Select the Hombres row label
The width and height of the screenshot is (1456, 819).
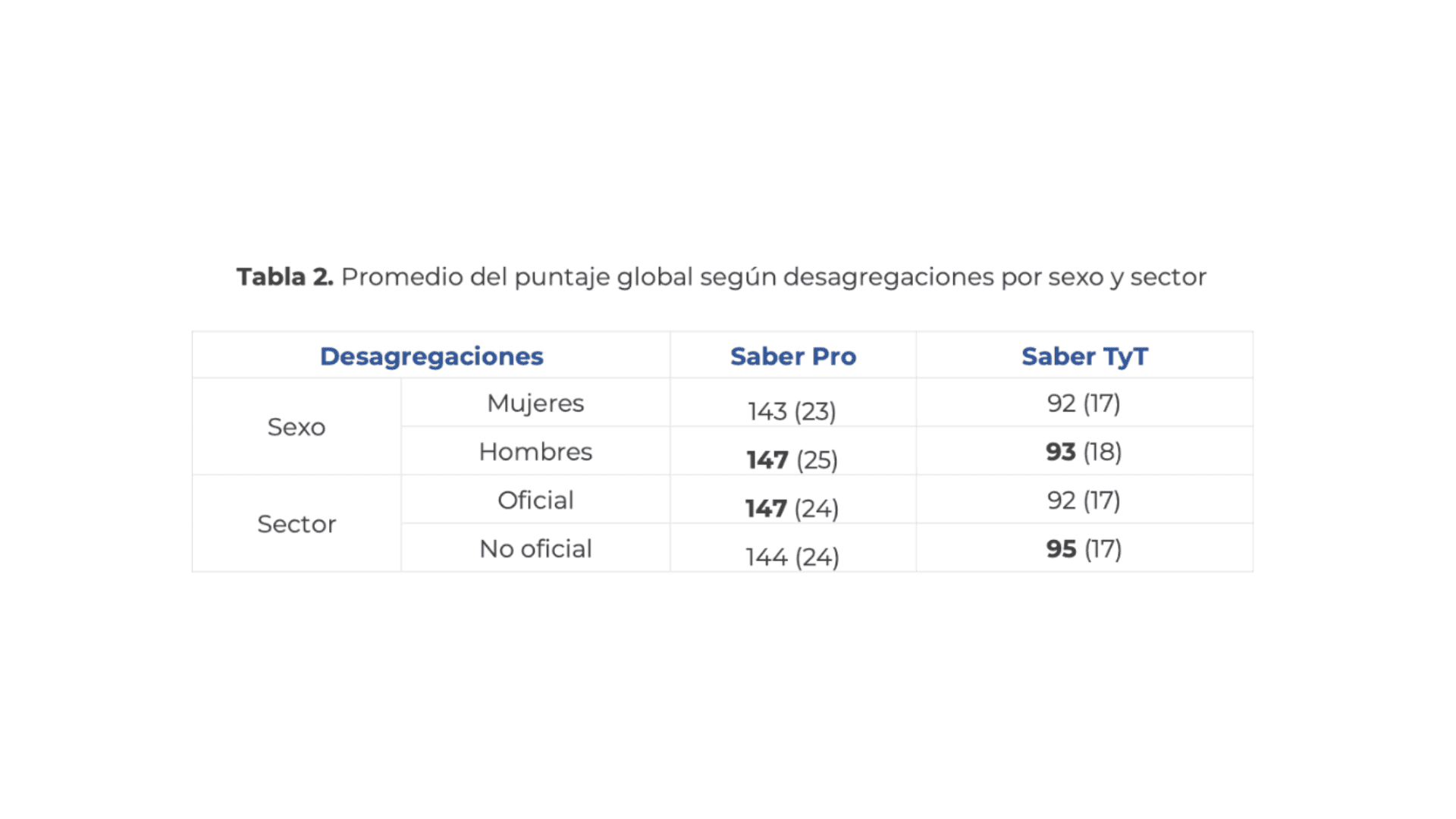[x=535, y=452]
